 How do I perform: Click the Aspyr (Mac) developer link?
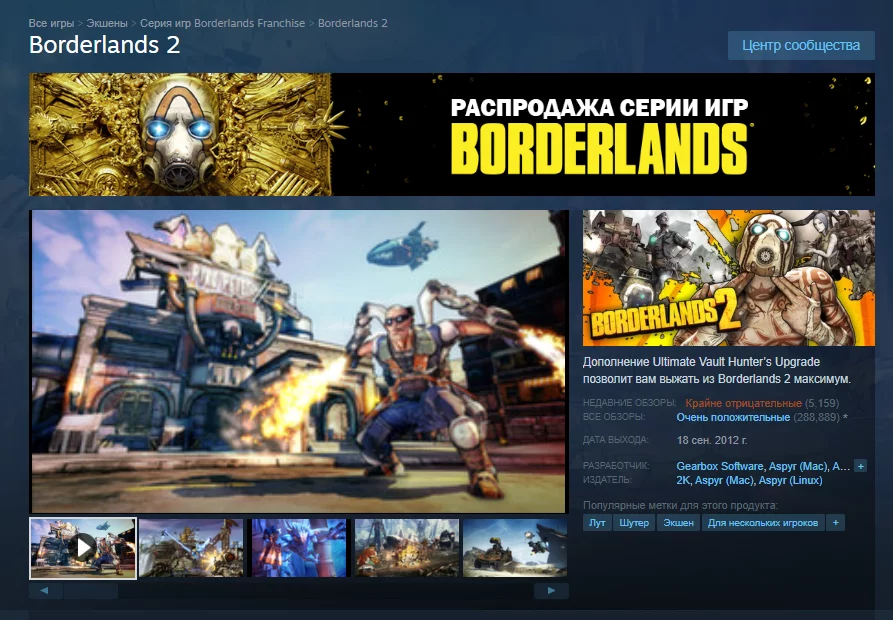(x=798, y=466)
